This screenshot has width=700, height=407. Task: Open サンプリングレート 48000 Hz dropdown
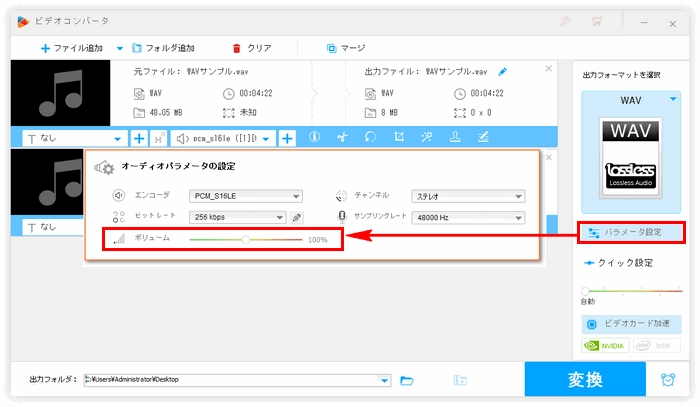tap(519, 217)
